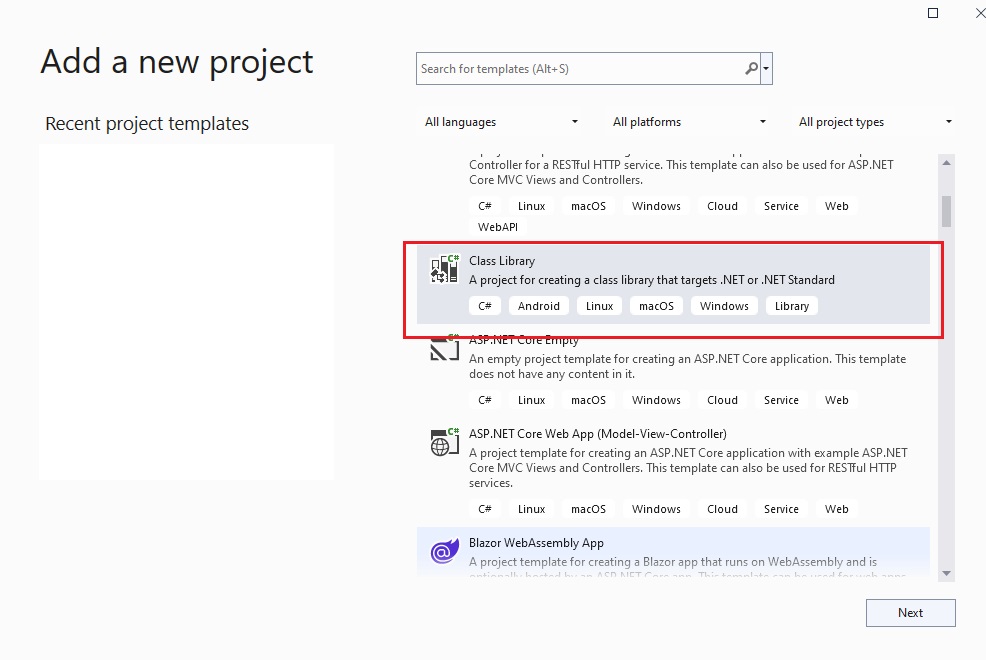The width and height of the screenshot is (986, 660).
Task: Click the Class Library template icon
Action: point(445,269)
